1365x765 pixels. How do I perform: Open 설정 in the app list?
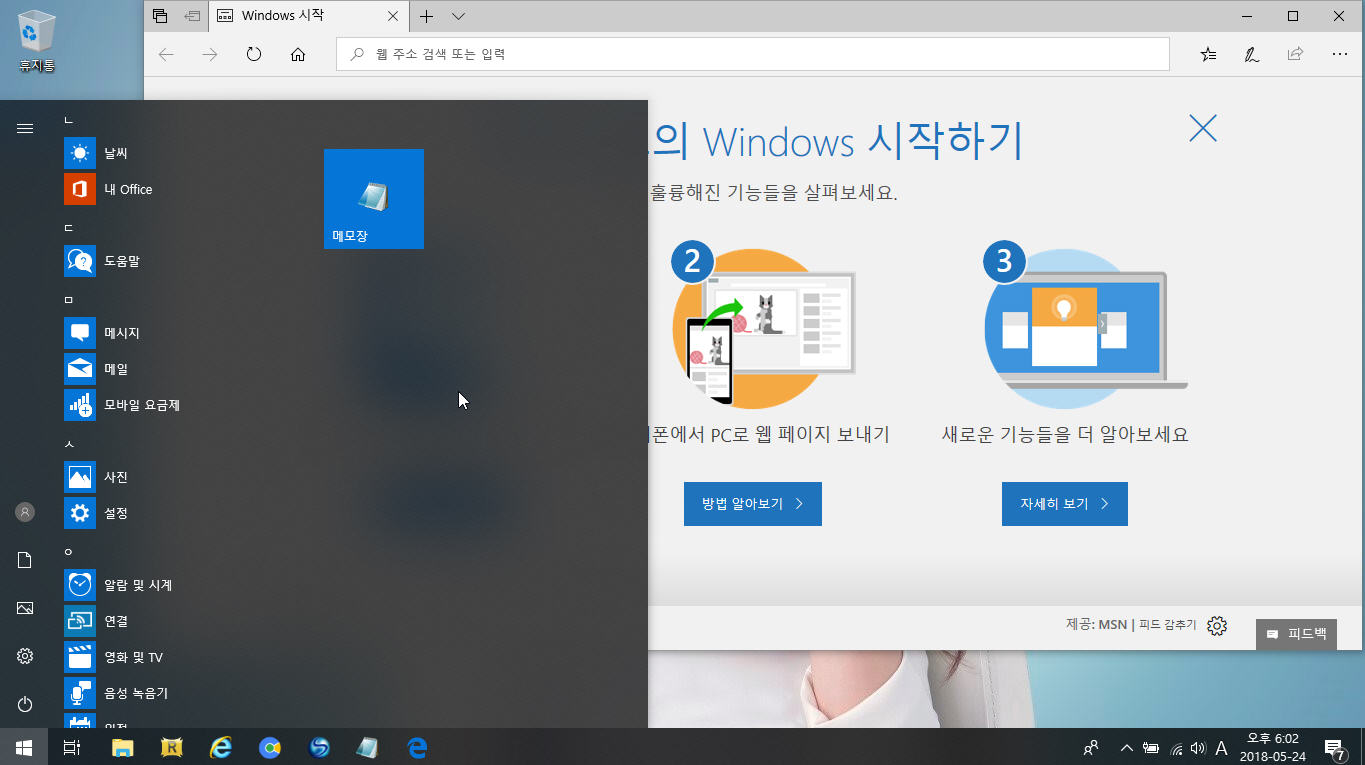point(80,513)
